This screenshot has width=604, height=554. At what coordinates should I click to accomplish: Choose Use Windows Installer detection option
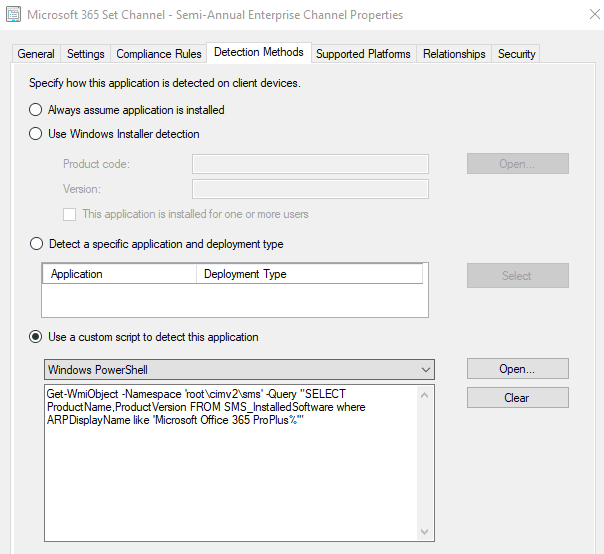(37, 134)
